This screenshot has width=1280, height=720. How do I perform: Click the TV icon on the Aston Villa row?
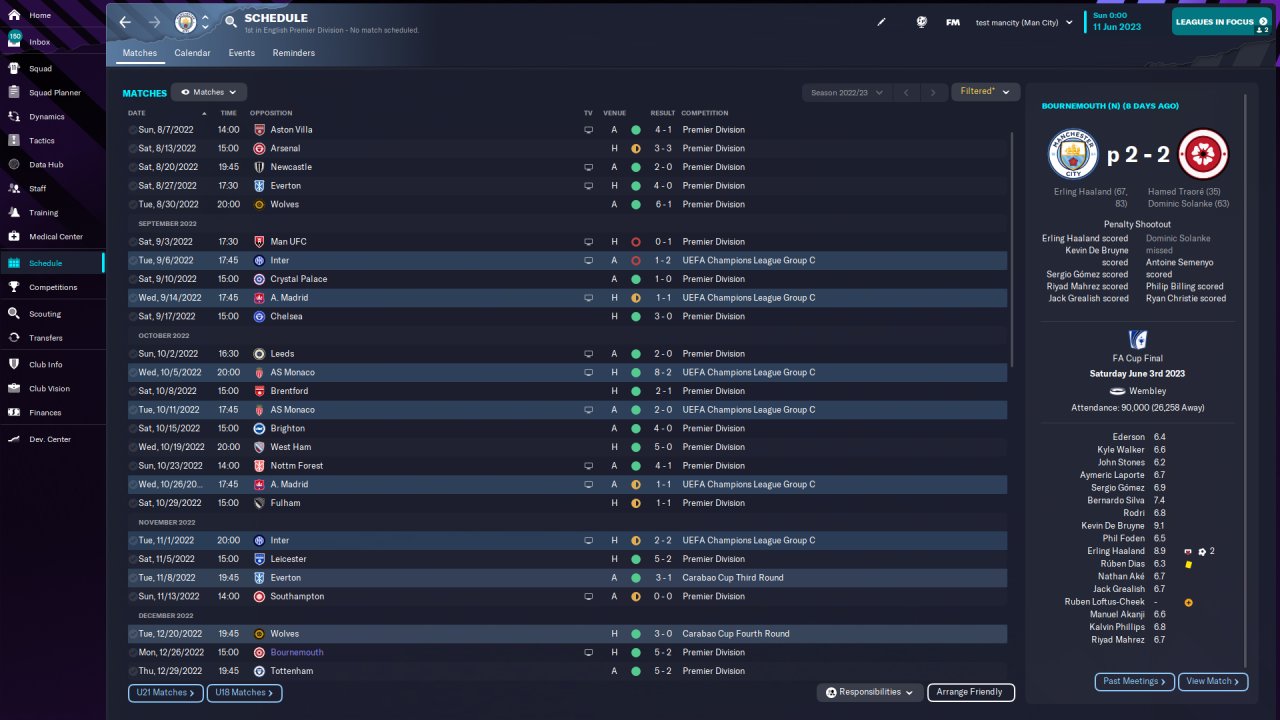click(x=588, y=130)
